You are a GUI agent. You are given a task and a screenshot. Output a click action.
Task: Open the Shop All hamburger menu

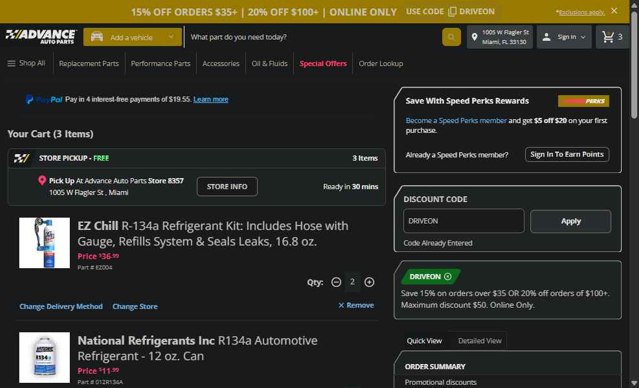click(x=26, y=63)
